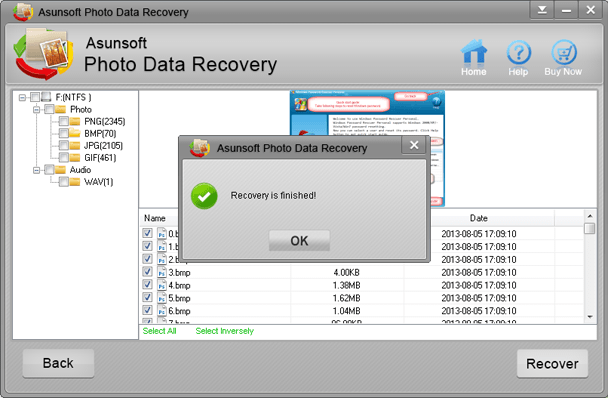Click the file list scrollbar thumb
Image resolution: width=608 pixels, height=398 pixels.
pyautogui.click(x=590, y=228)
